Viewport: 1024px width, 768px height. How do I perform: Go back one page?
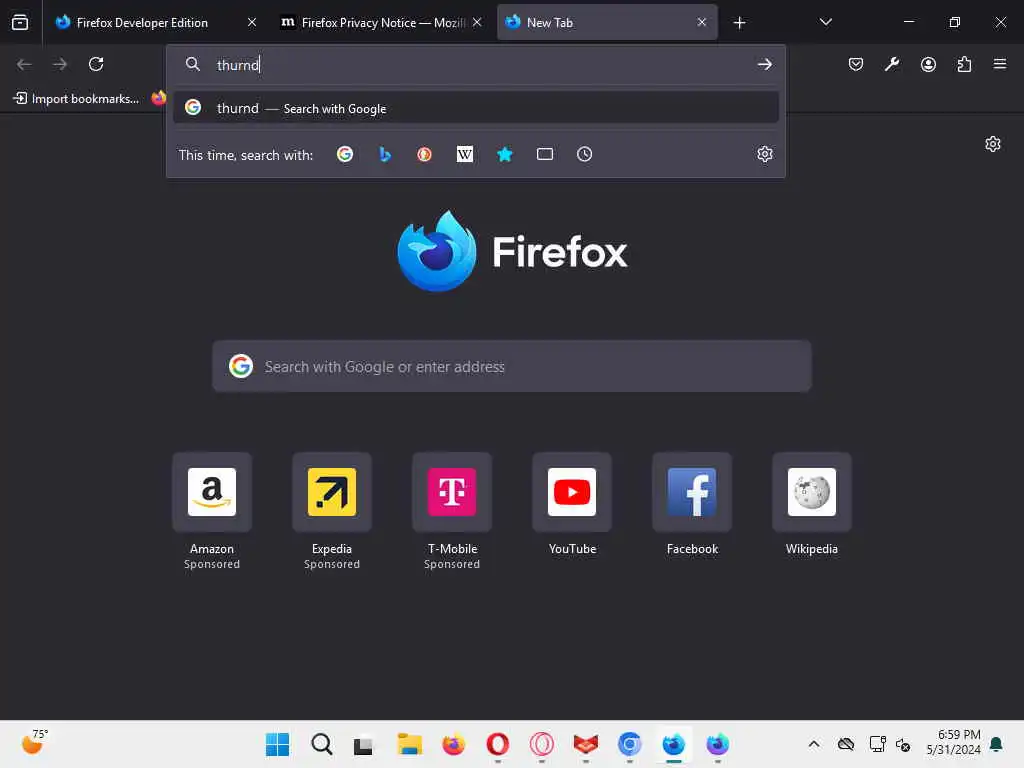[x=24, y=64]
